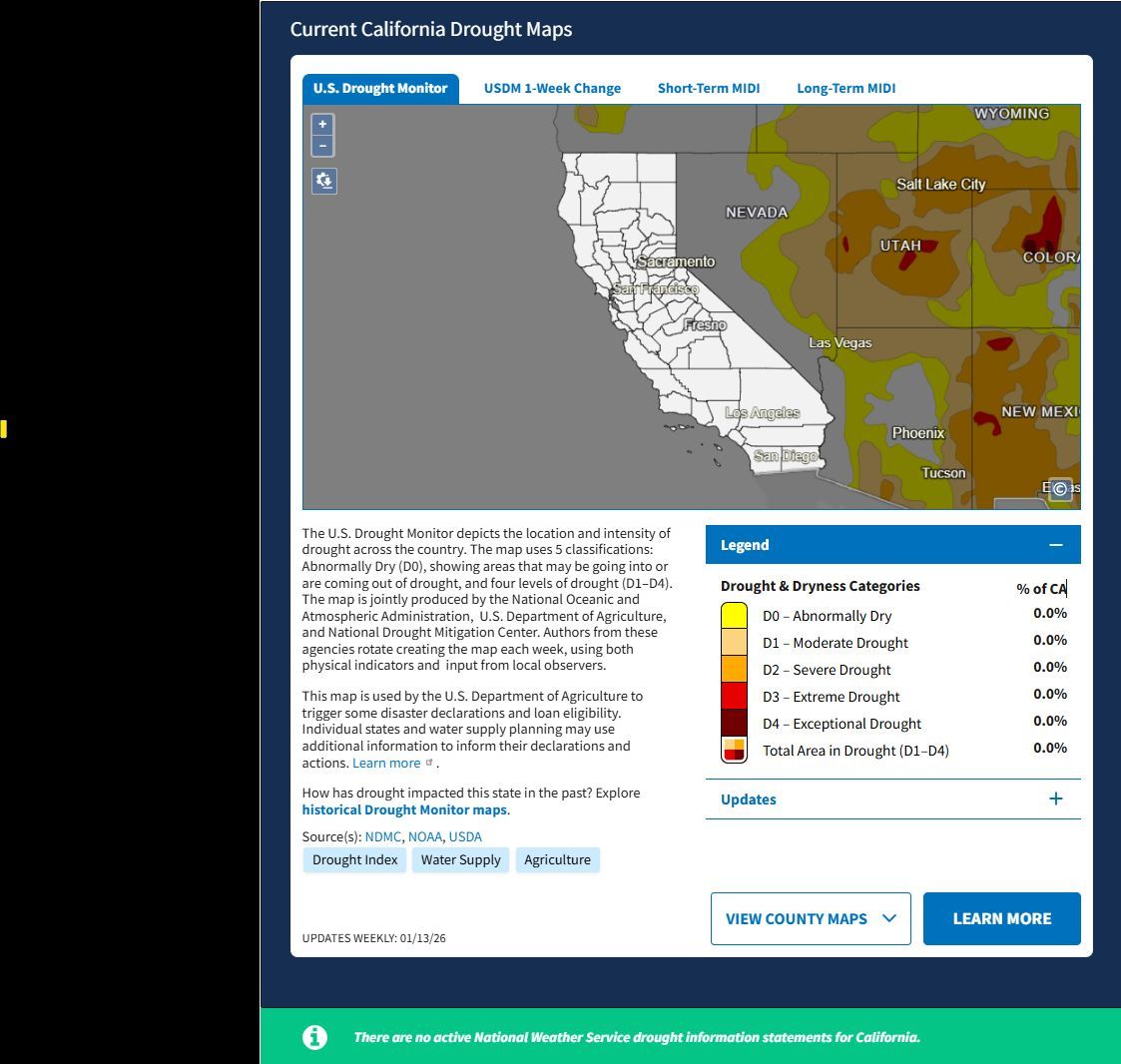Viewport: 1121px width, 1064px height.
Task: Click the D3 Extreme Drought red swatch
Action: (x=735, y=696)
